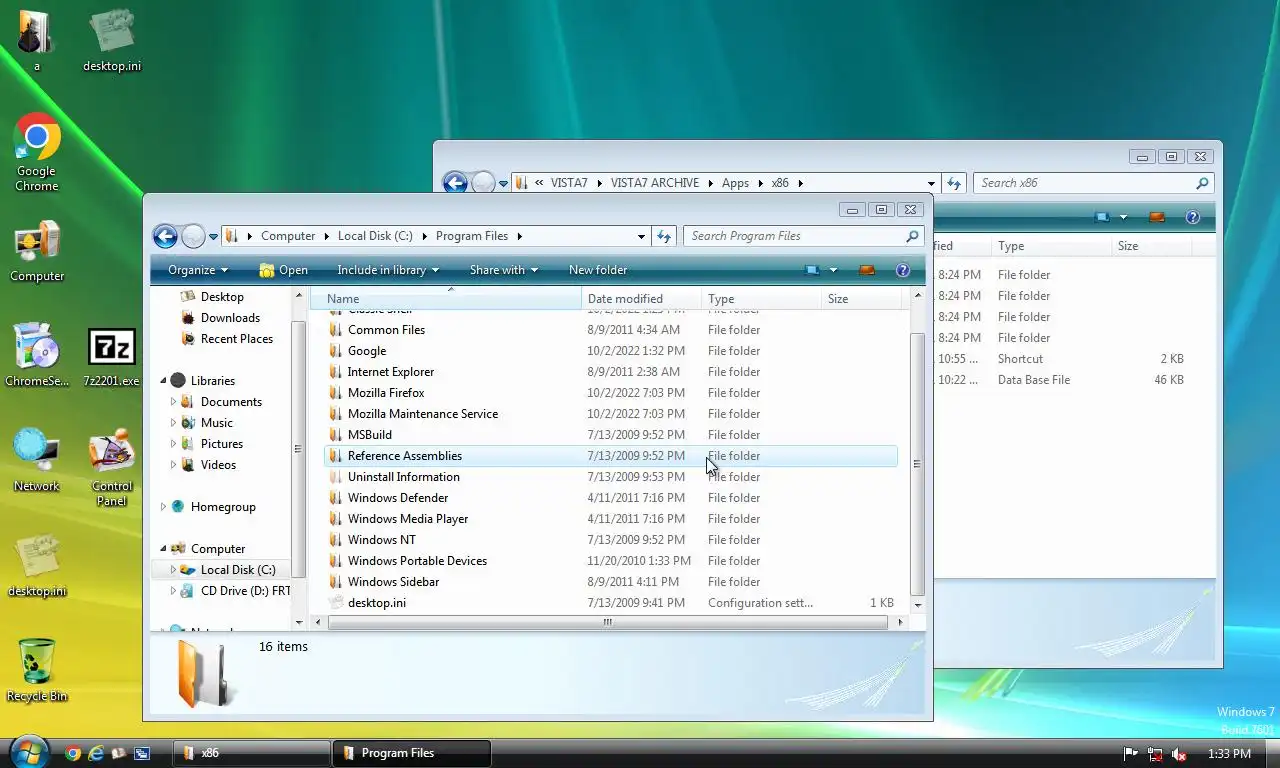The image size is (1280, 768).
Task: Click the volume muted tray icon
Action: pos(1179,754)
